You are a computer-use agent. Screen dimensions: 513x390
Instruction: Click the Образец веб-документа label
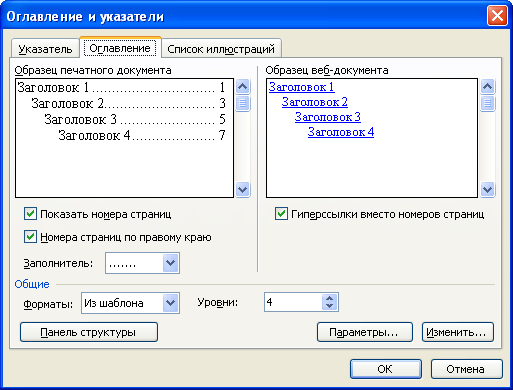pos(327,70)
